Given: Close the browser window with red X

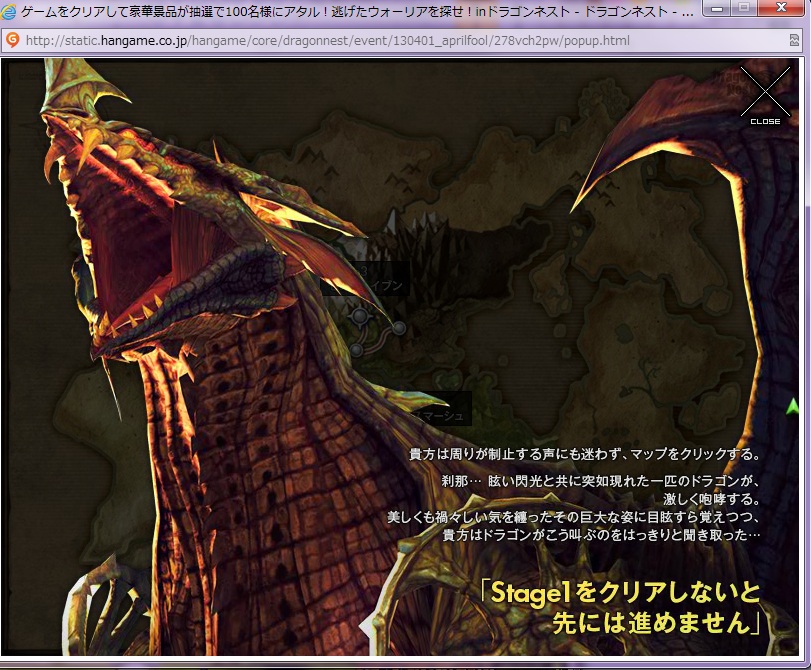Looking at the screenshot, I should coord(782,8).
